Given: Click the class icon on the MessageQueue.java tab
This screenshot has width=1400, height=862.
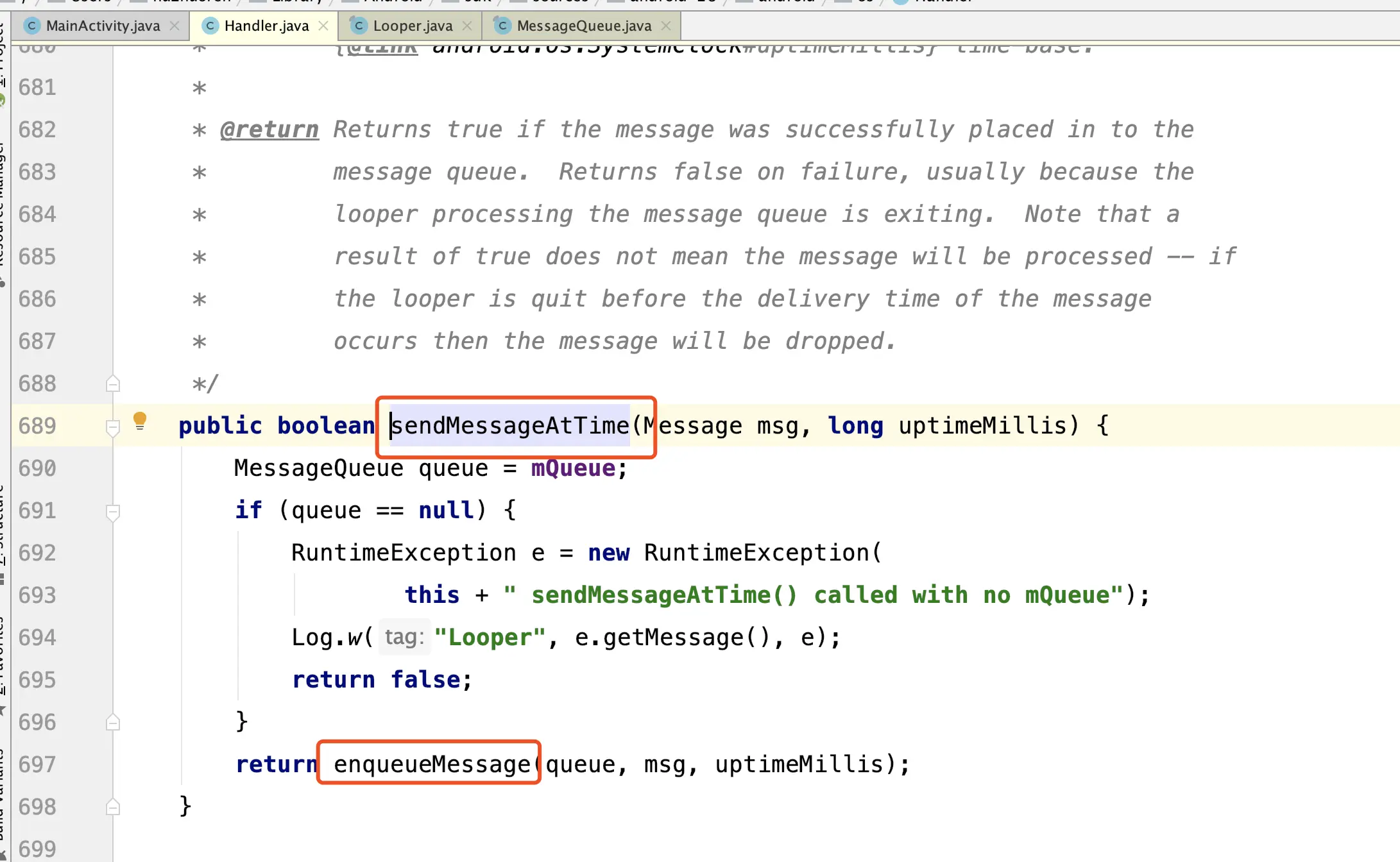Looking at the screenshot, I should 502,26.
